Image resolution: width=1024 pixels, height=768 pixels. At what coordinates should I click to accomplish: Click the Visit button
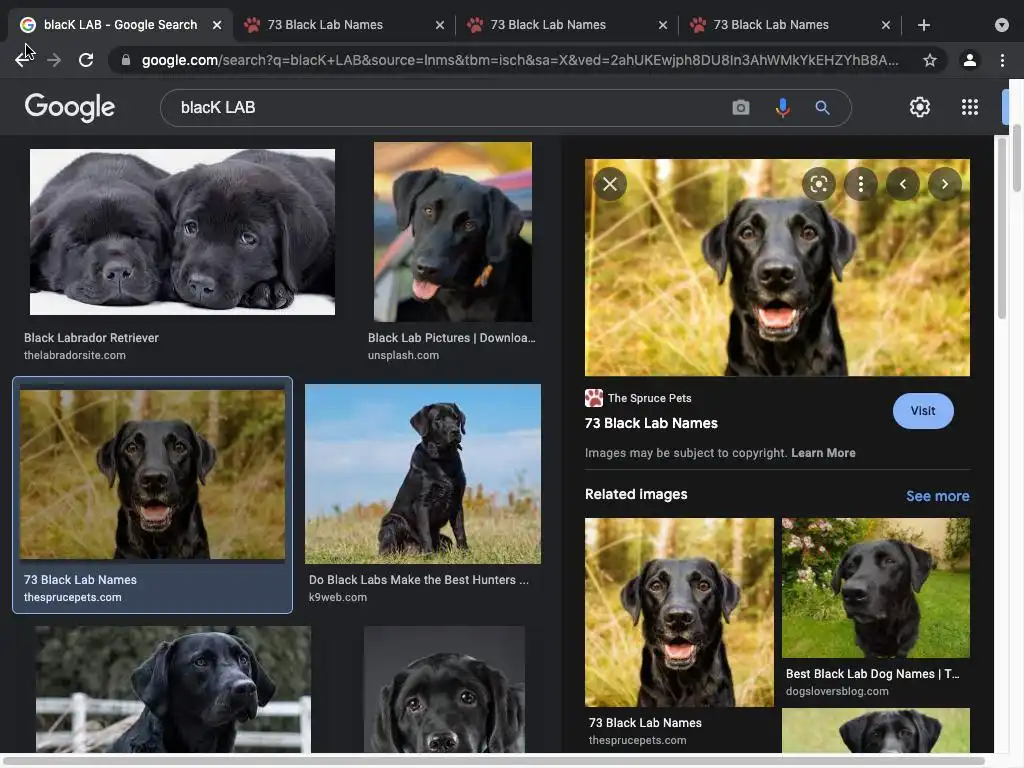pos(923,411)
